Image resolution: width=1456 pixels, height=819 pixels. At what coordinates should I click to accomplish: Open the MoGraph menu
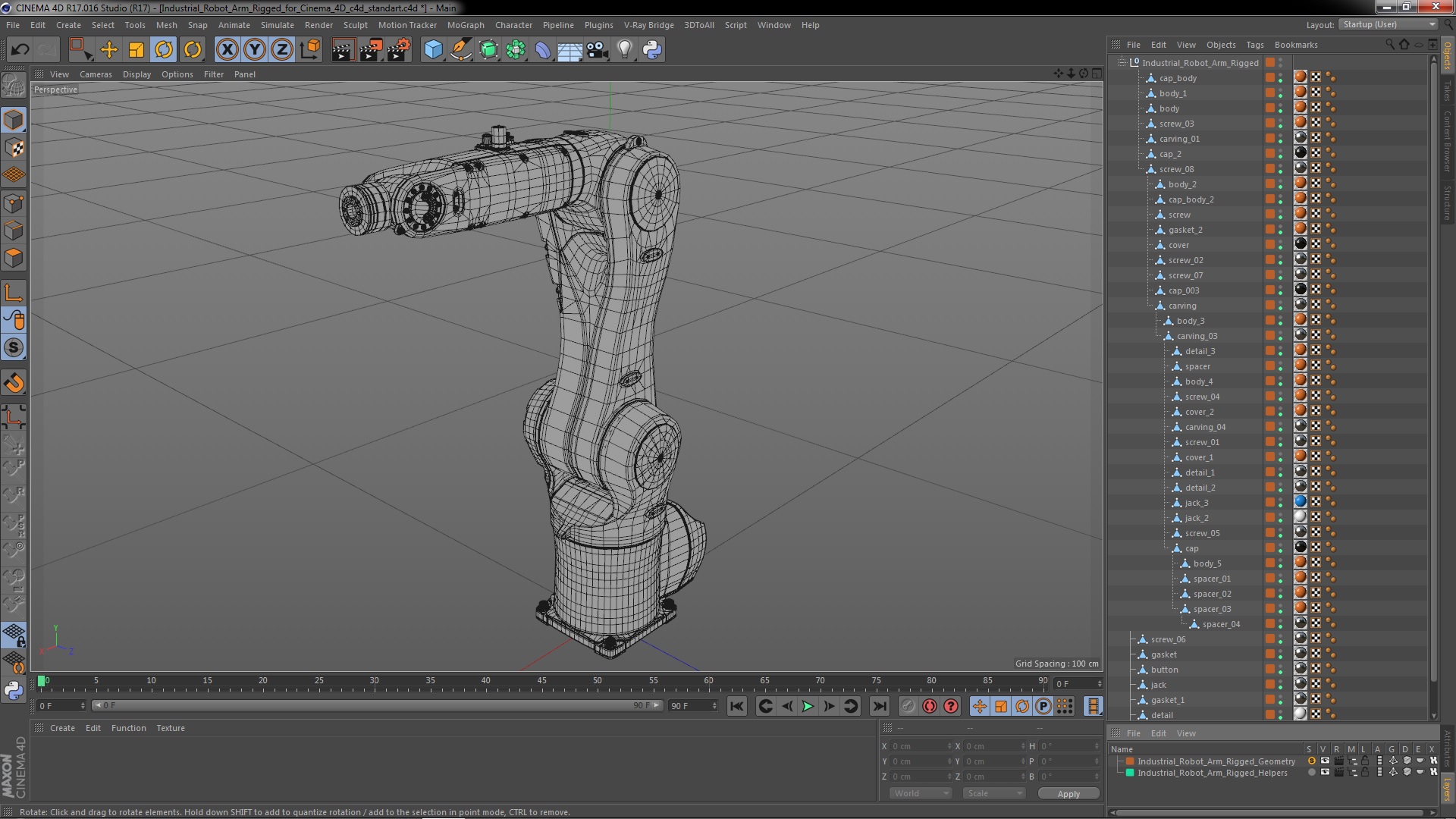tap(466, 25)
